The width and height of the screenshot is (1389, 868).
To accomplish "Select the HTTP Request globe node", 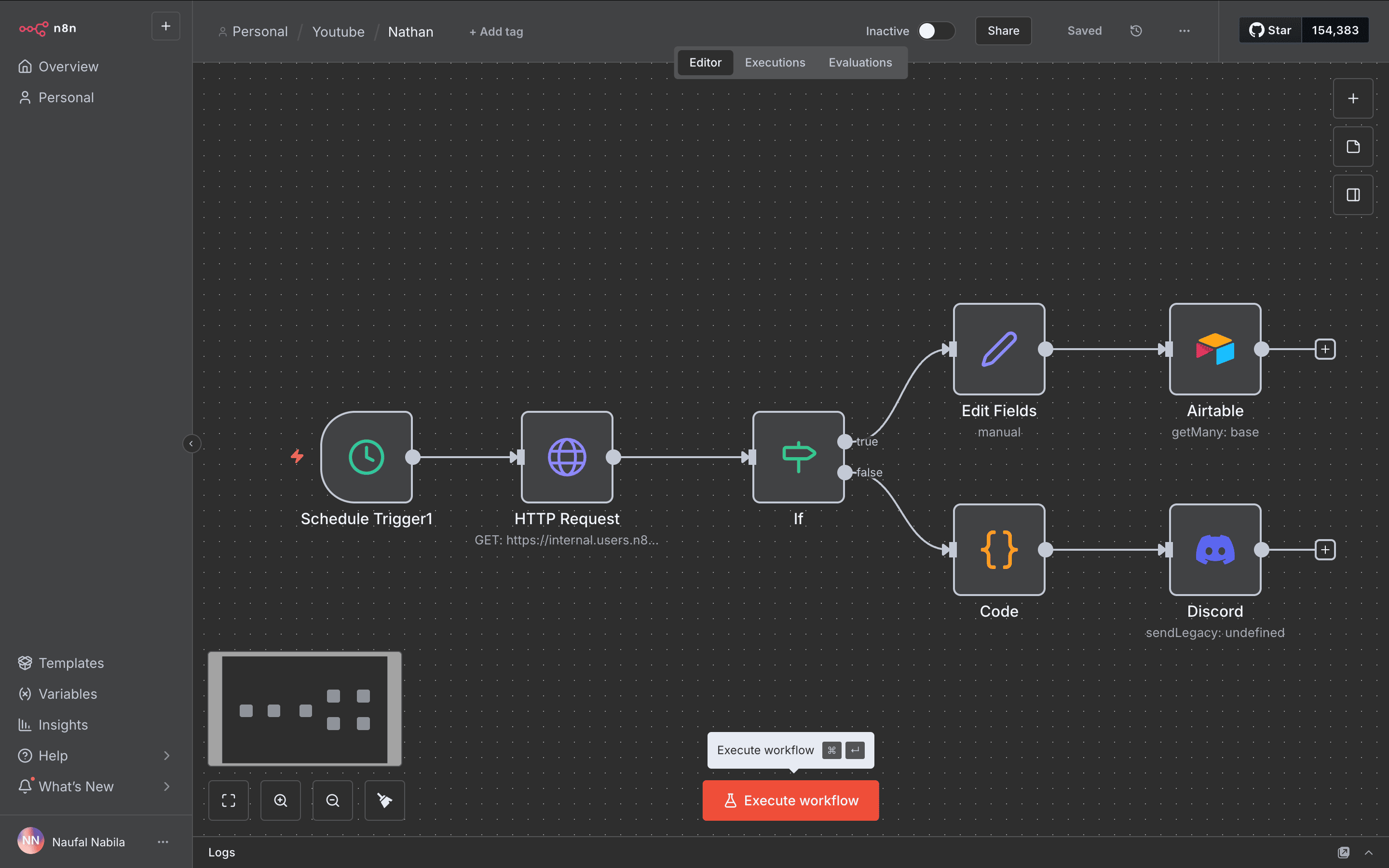I will (567, 457).
